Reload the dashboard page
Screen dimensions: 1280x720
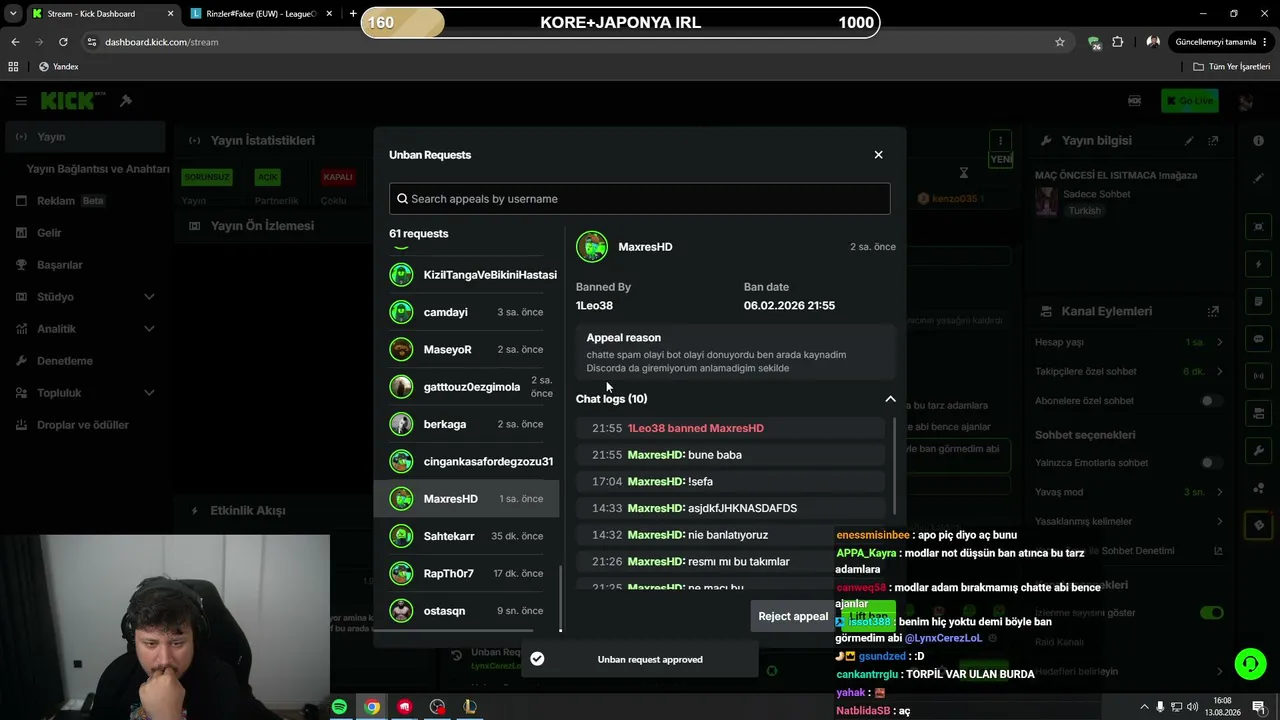(x=63, y=42)
